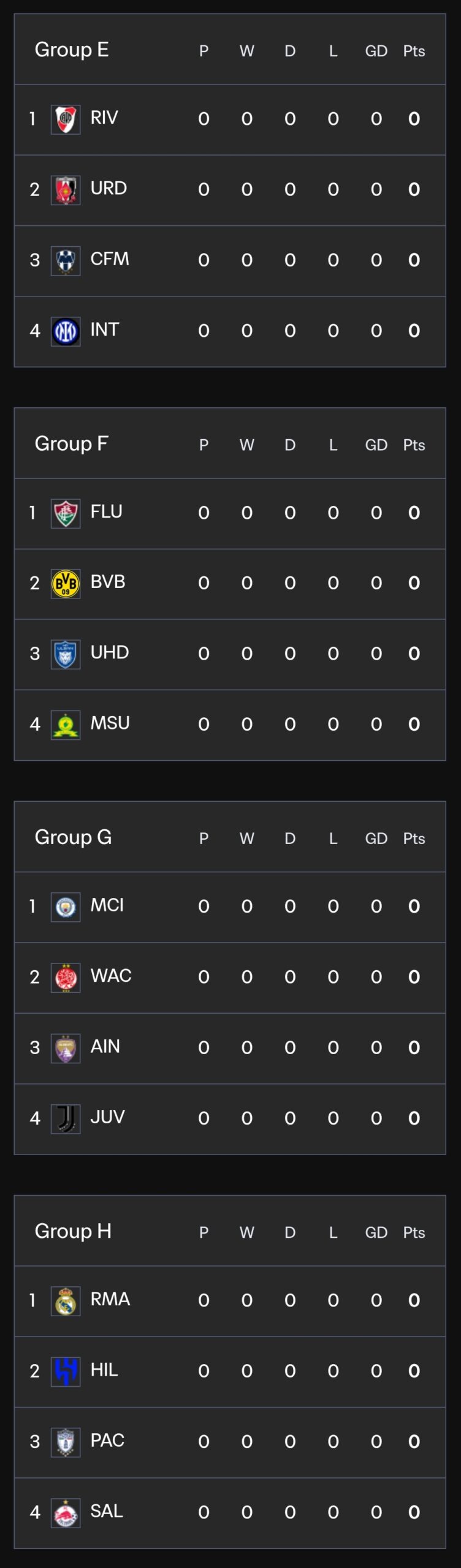The image size is (461, 1568).
Task: Click the Juventus logo icon
Action: coord(66,1119)
